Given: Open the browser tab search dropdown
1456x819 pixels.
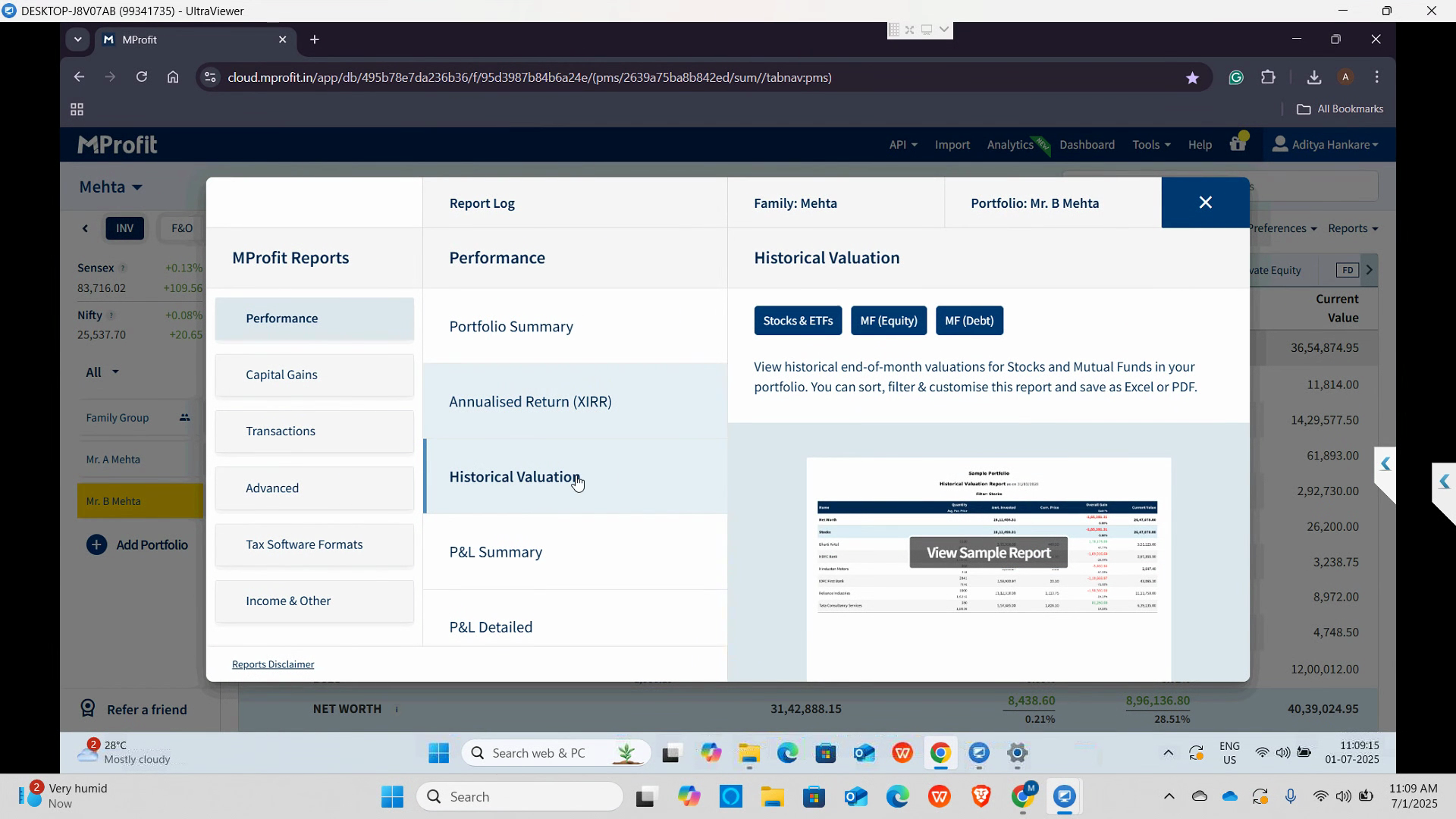Looking at the screenshot, I should coord(77,39).
